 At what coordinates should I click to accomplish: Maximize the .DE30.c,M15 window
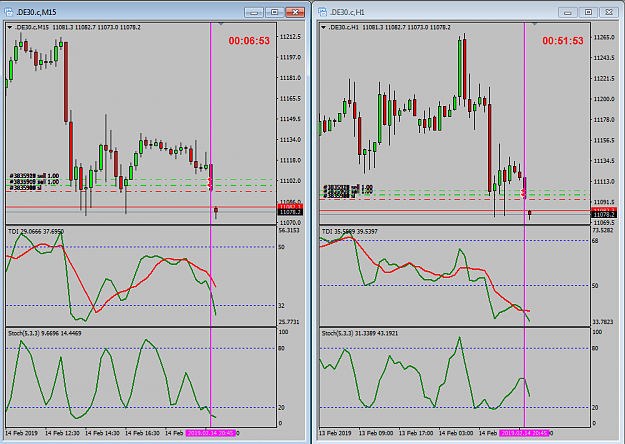(274, 12)
